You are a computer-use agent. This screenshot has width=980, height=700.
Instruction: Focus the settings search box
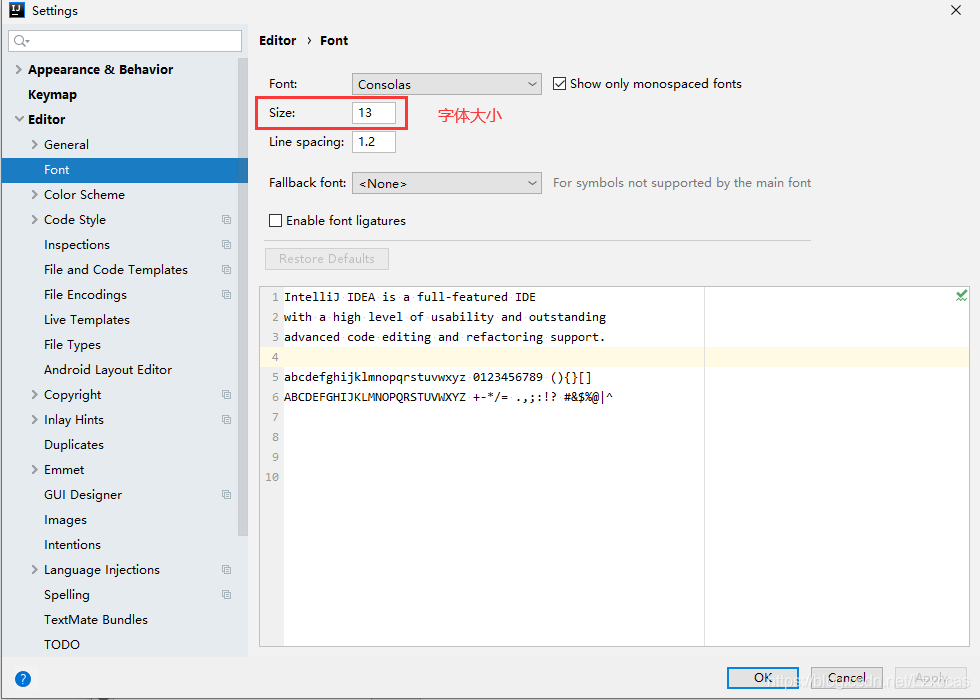click(125, 41)
